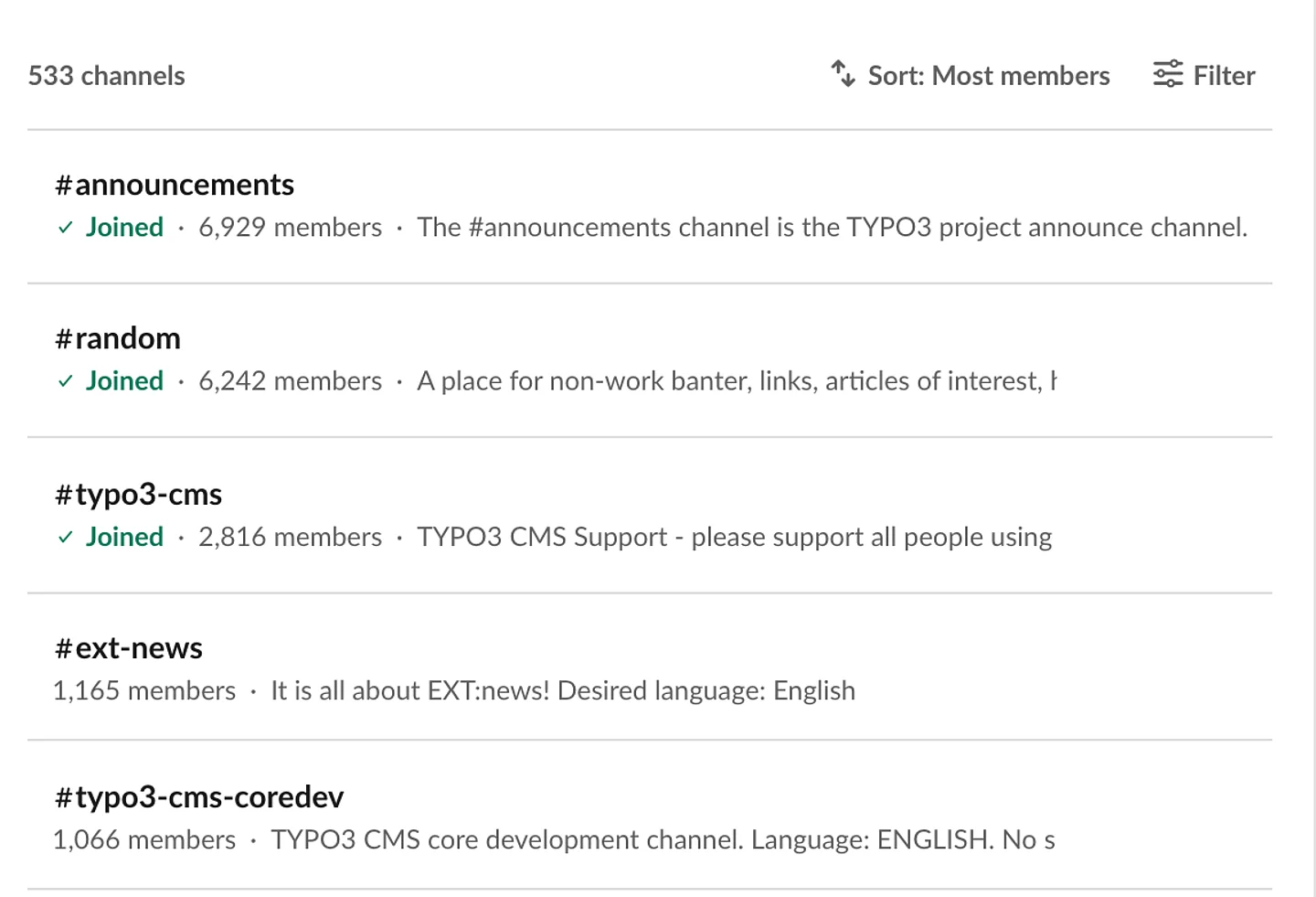This screenshot has height=897, width=1316.
Task: Click Joined status under #announcements
Action: (124, 227)
